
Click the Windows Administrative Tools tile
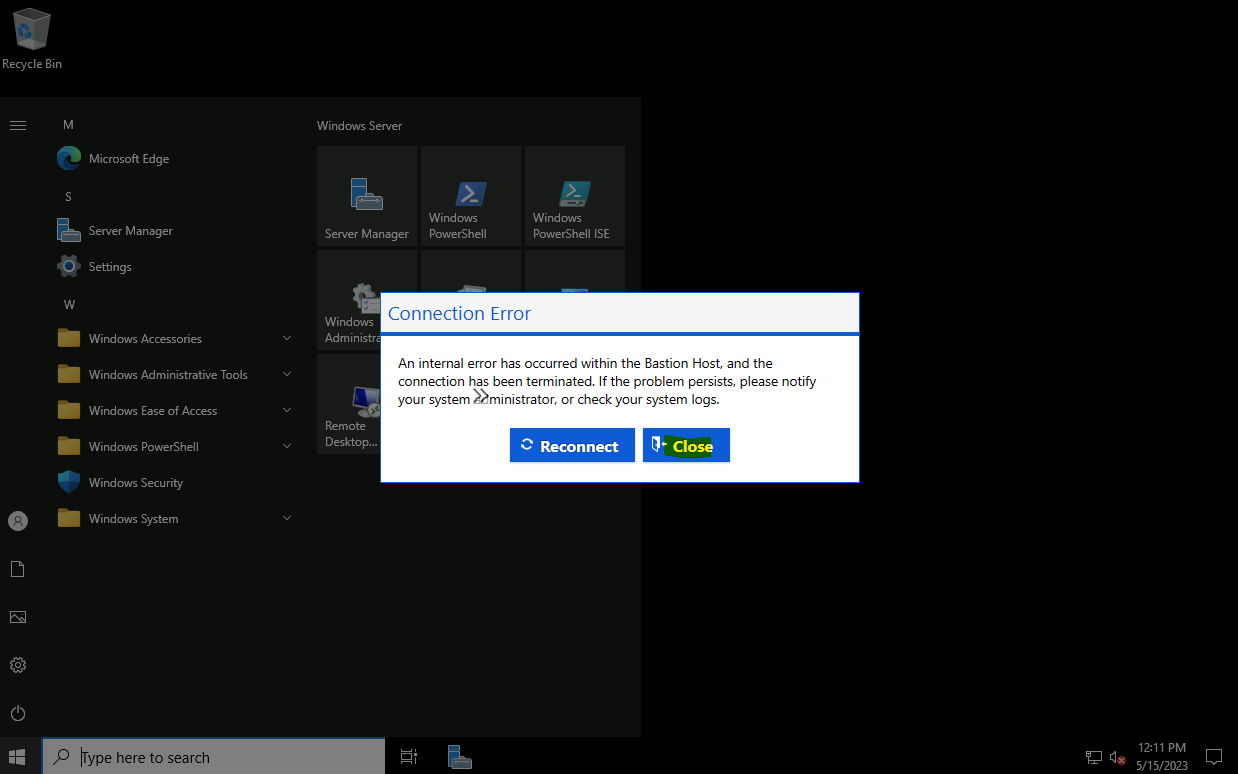tap(349, 300)
